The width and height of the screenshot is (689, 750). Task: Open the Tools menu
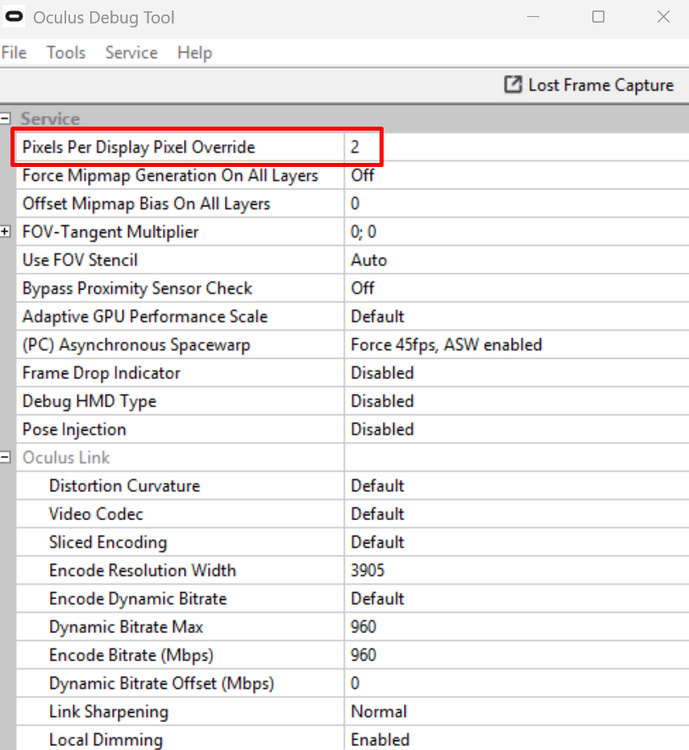pos(66,53)
